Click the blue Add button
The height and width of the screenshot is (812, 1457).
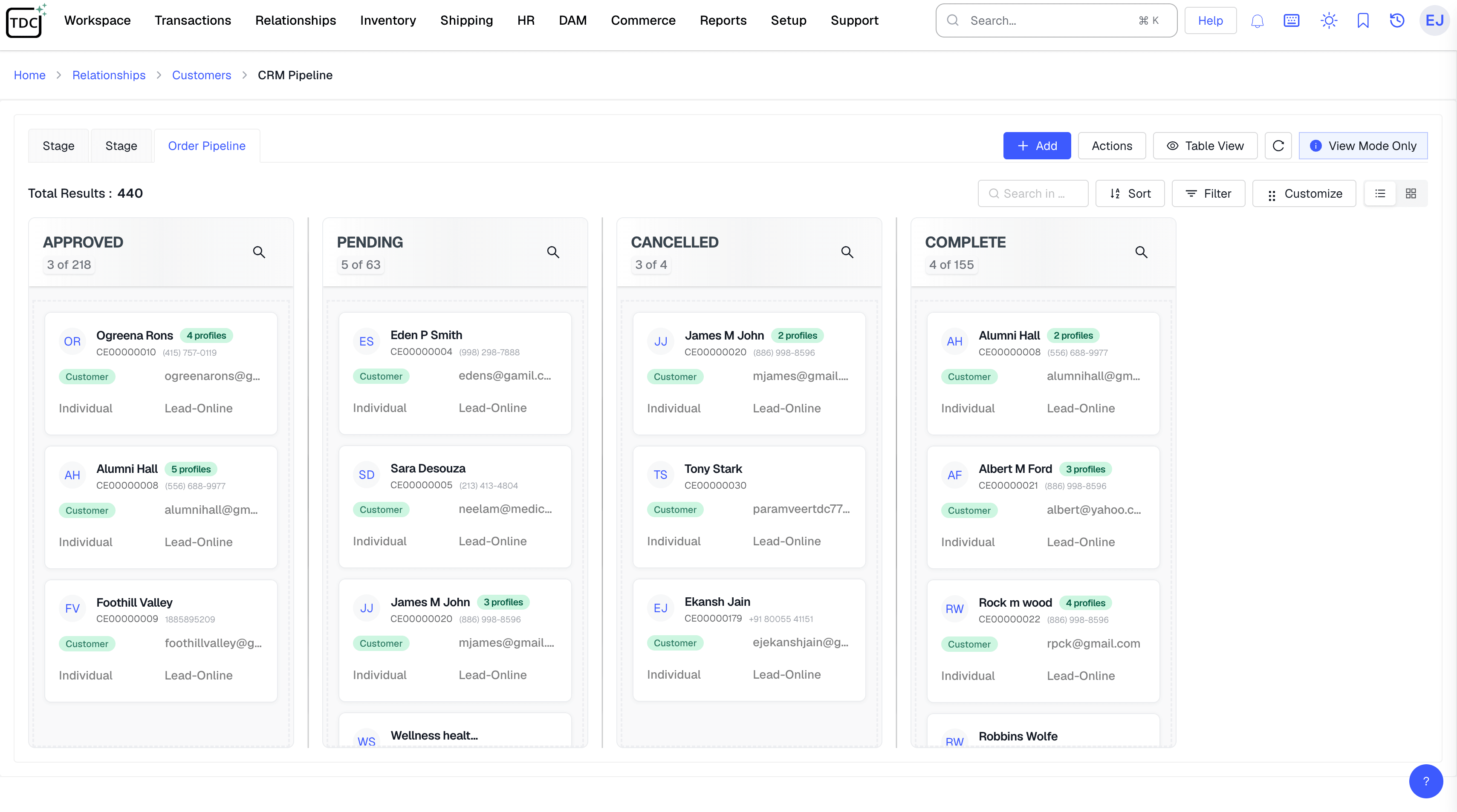[x=1037, y=146]
